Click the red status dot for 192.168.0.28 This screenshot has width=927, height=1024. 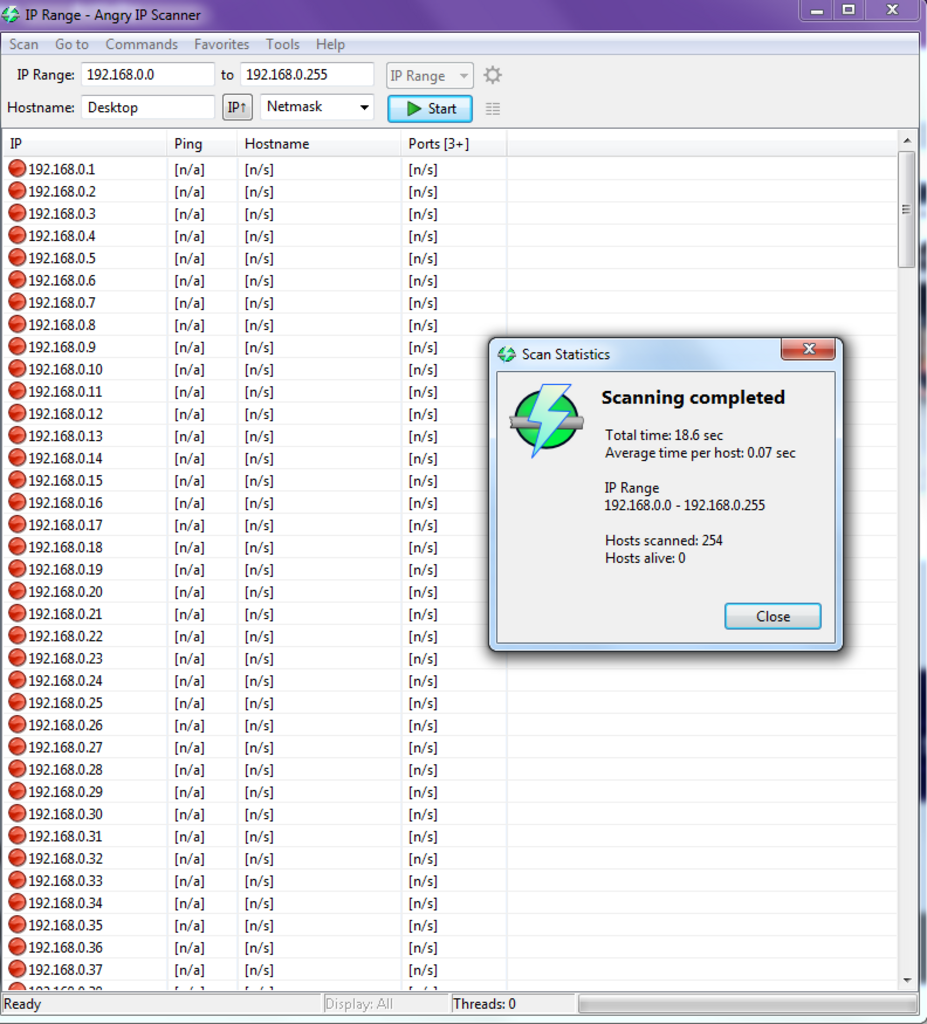click(17, 769)
